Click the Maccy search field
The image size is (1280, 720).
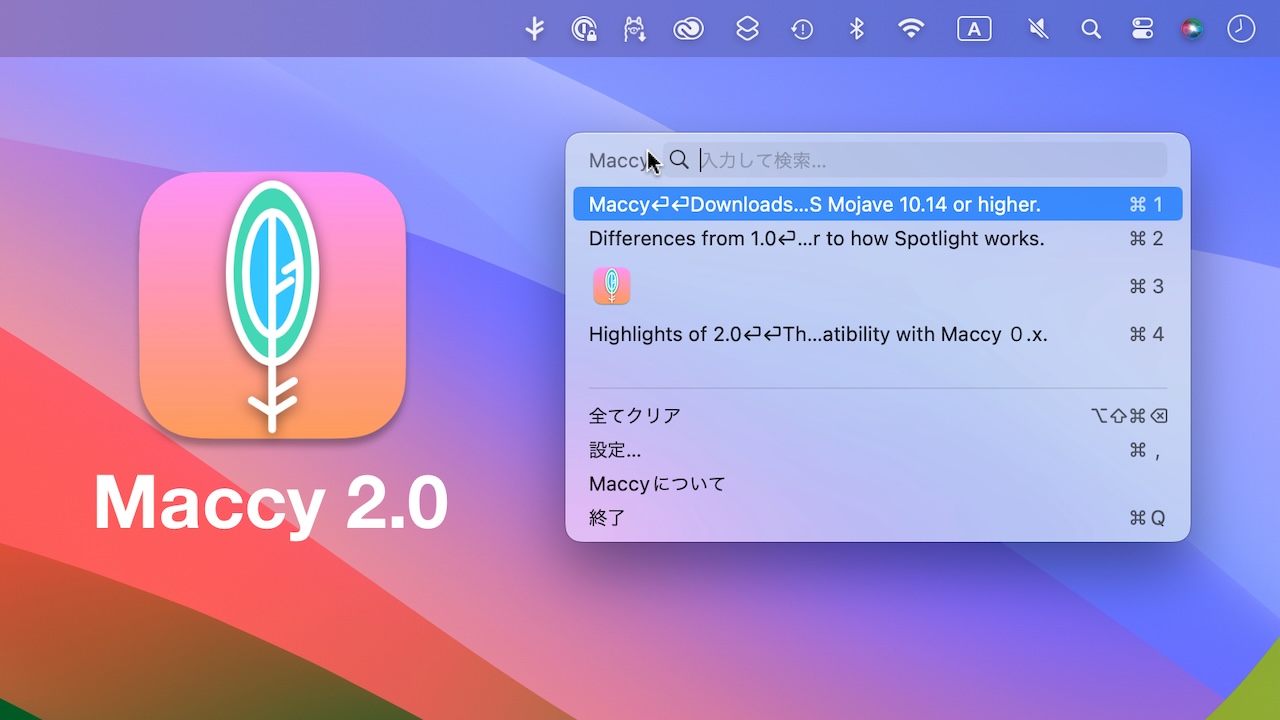[914, 160]
